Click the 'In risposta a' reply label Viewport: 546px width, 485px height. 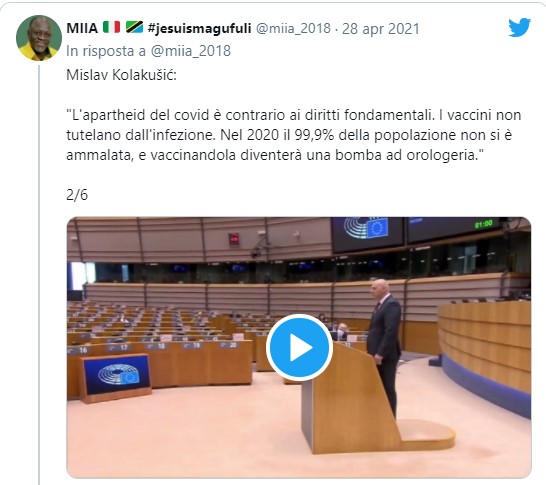106,51
